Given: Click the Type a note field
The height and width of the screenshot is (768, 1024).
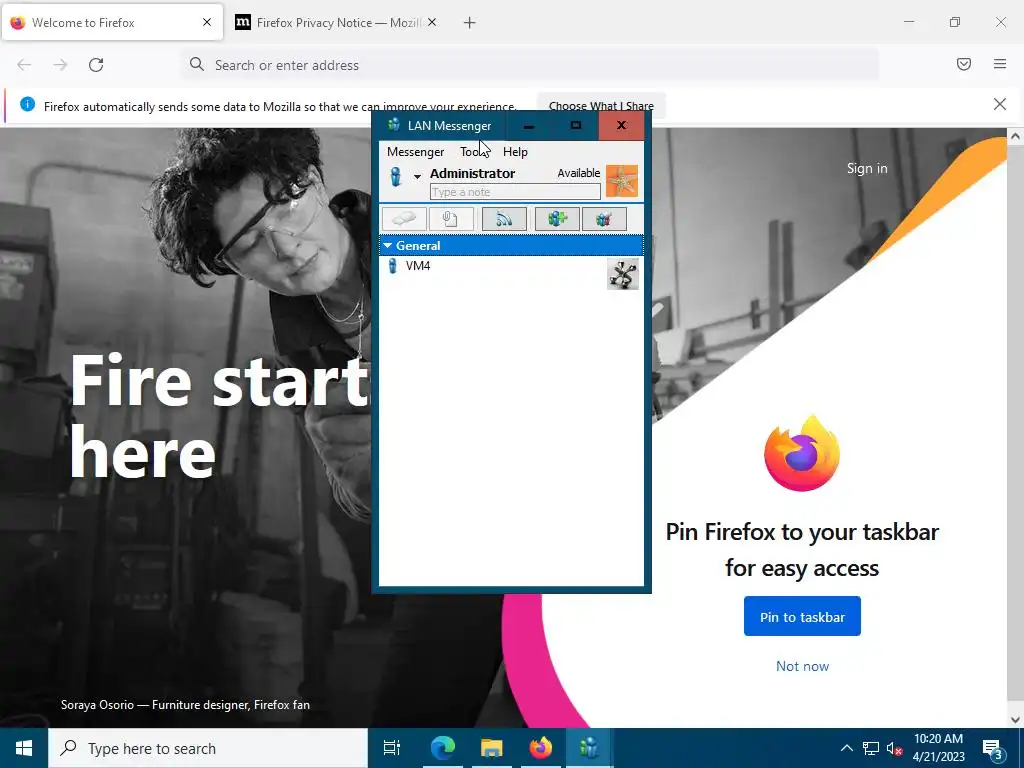Looking at the screenshot, I should pyautogui.click(x=515, y=192).
